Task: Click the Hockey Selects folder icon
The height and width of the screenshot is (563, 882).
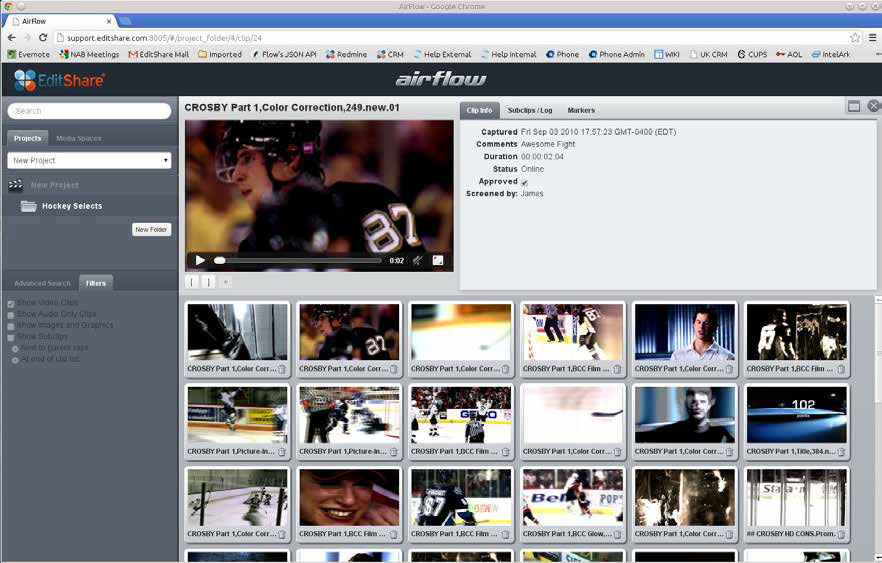Action: 29,206
